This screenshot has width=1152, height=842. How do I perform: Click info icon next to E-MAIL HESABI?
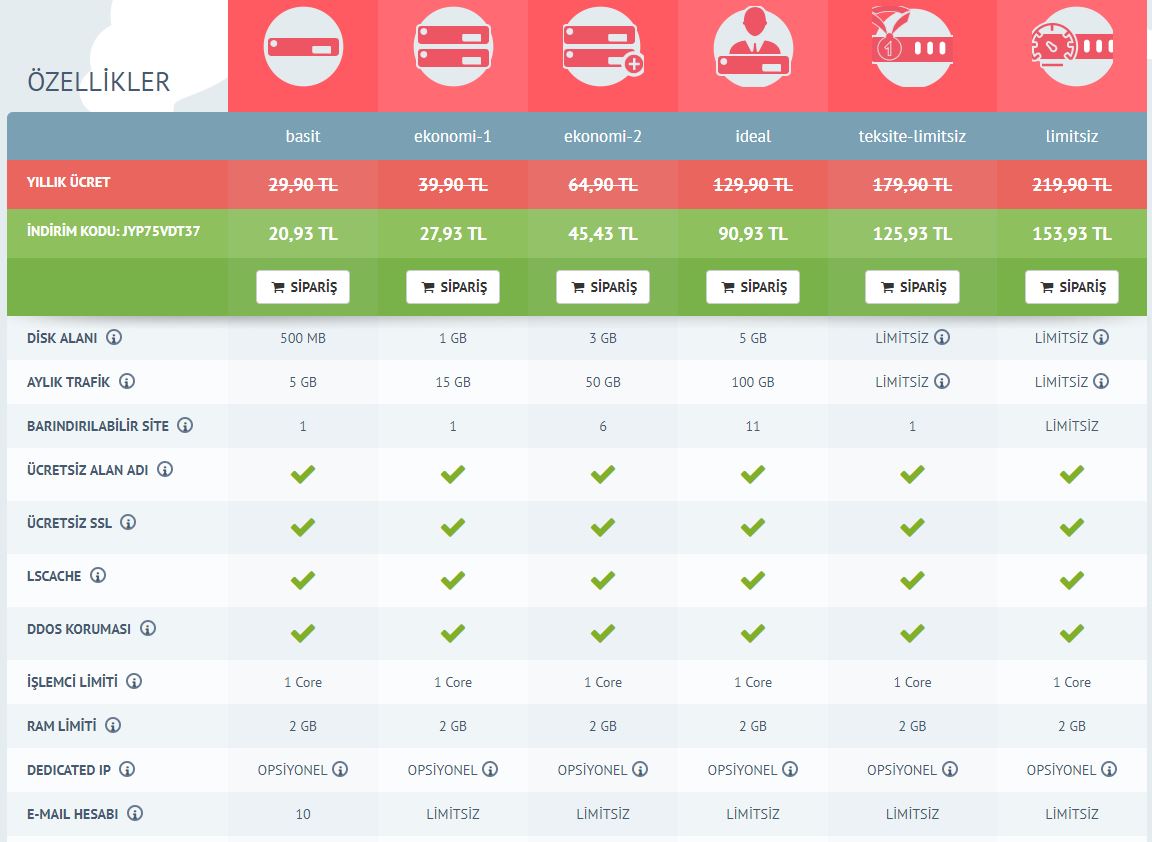[x=135, y=813]
